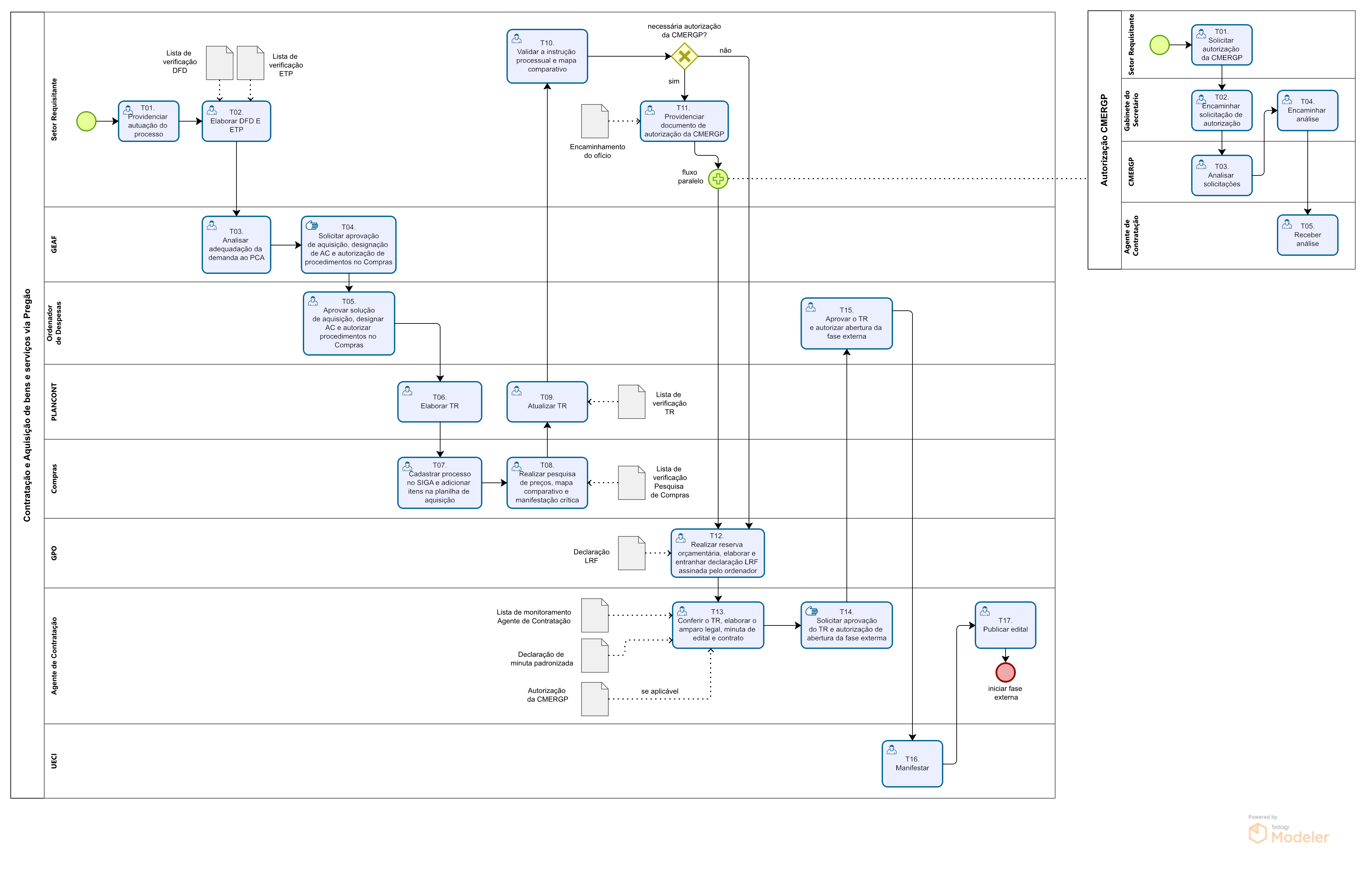The width and height of the screenshot is (1366, 896).
Task: Select the 'Lista de monitoramento Agente' document icon
Action: tap(594, 615)
